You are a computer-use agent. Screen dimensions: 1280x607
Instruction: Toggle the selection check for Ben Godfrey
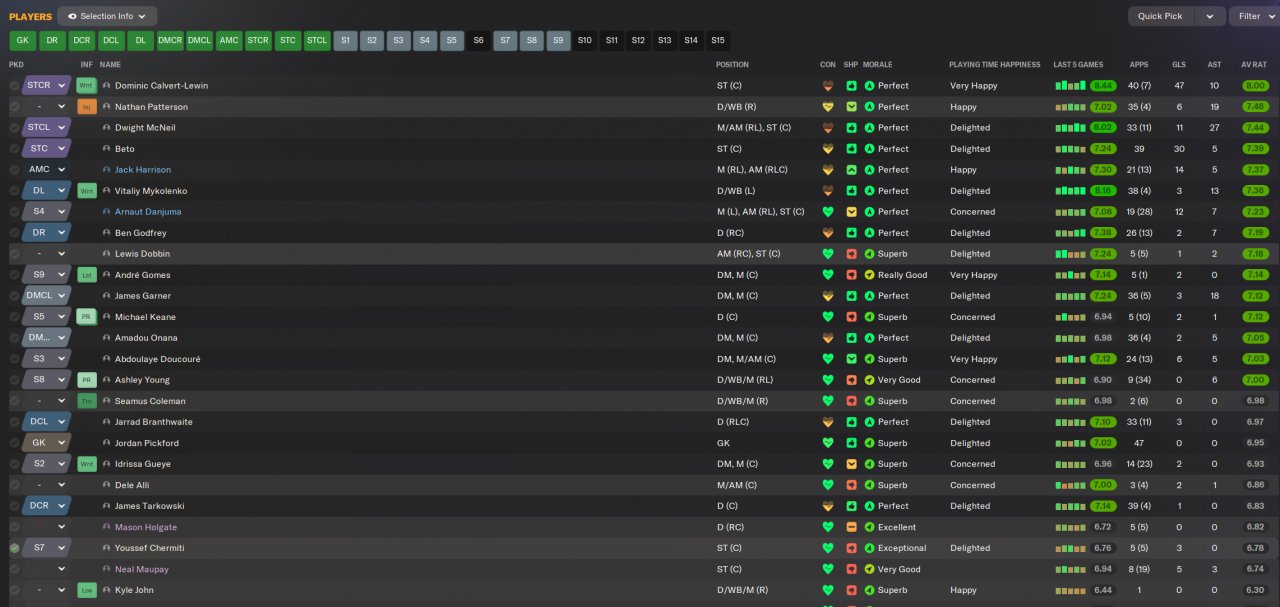click(14, 233)
